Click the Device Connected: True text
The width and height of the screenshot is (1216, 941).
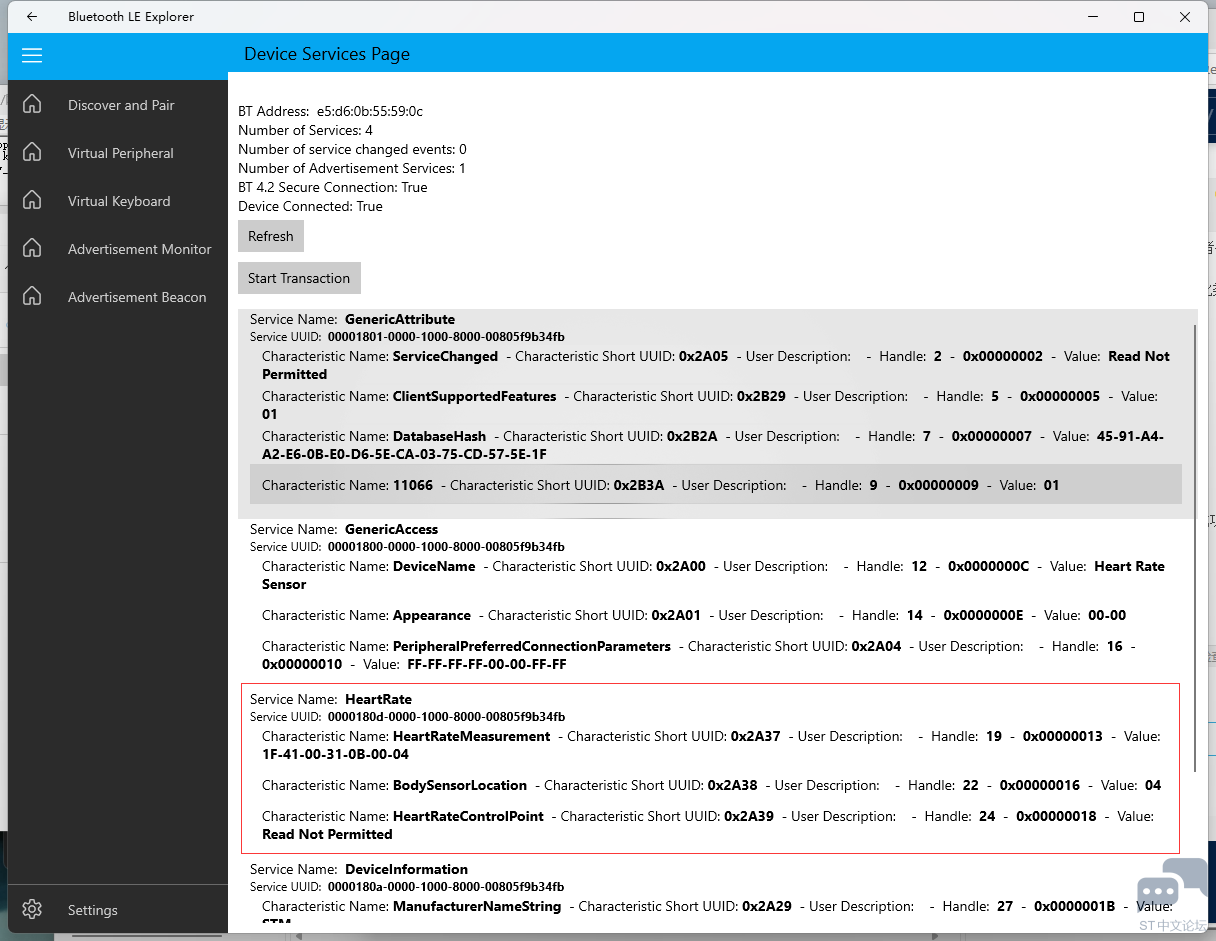tap(310, 206)
